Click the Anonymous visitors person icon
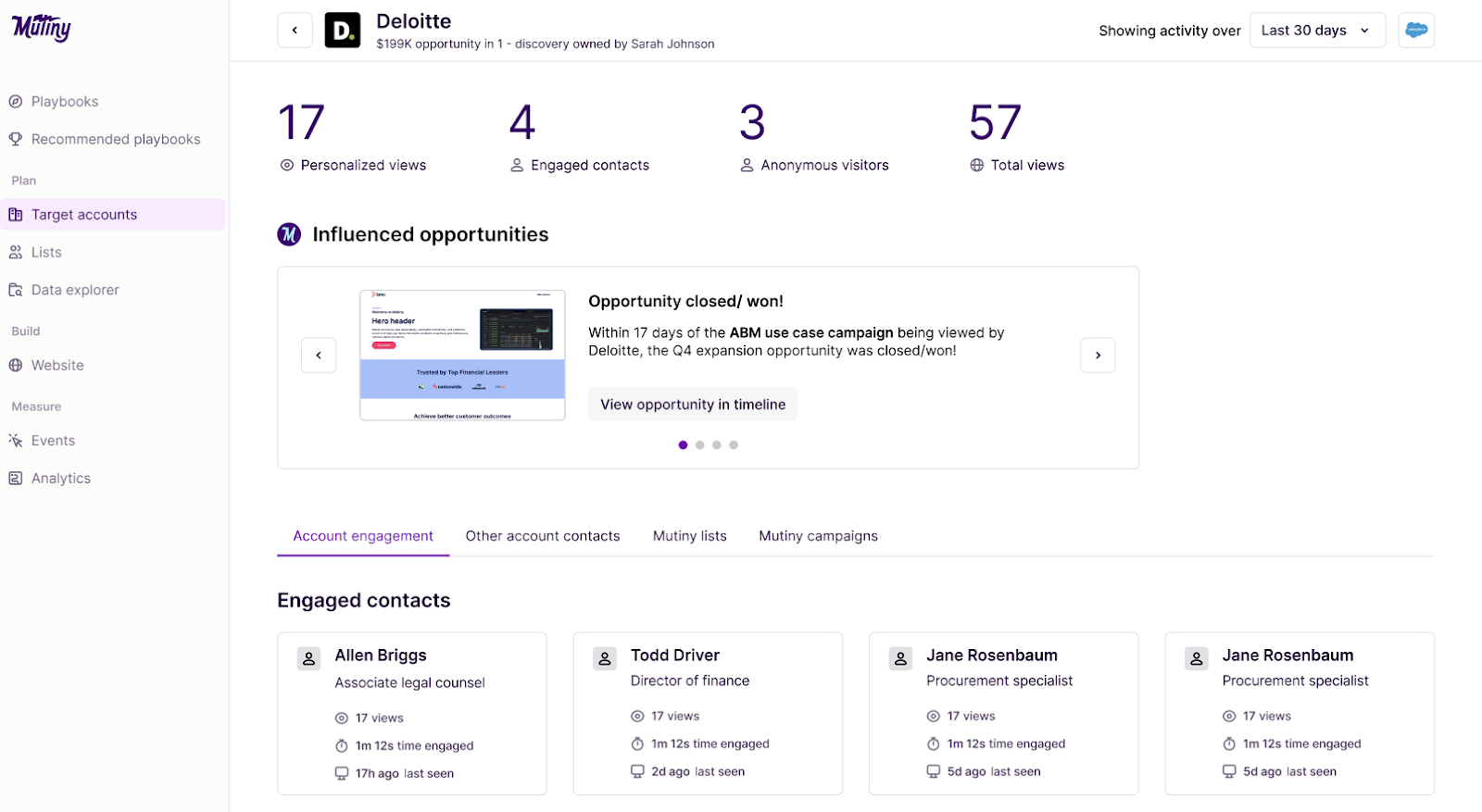 pos(747,166)
